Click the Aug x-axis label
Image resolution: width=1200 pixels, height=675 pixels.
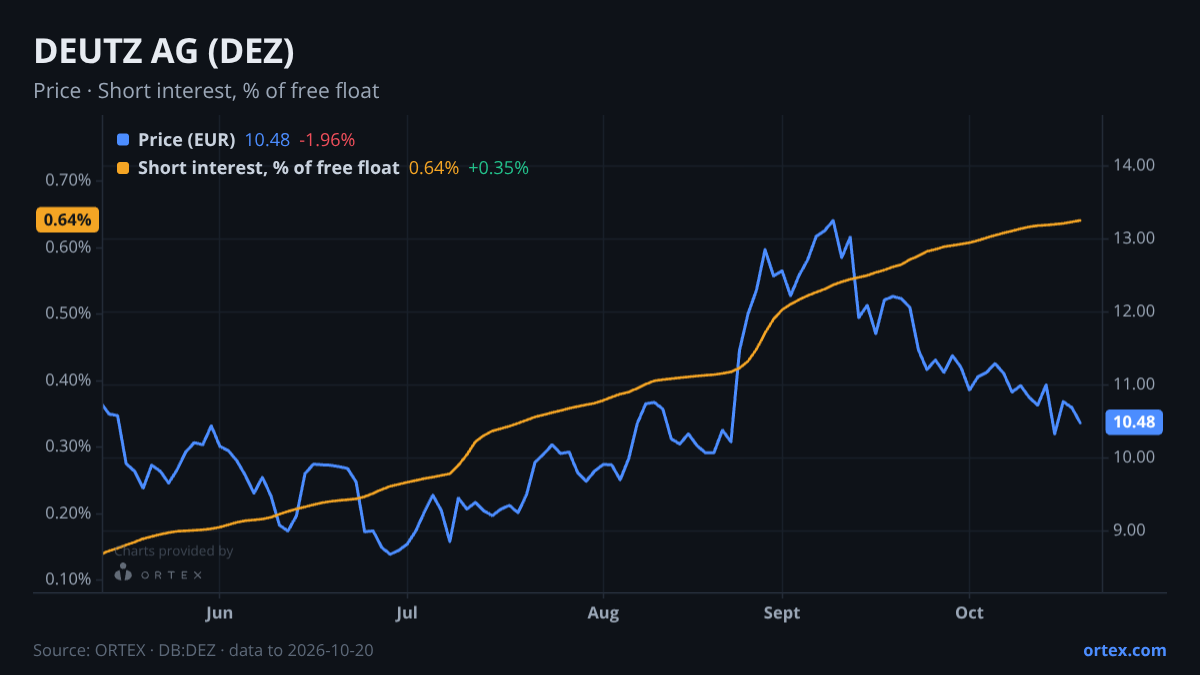(603, 613)
